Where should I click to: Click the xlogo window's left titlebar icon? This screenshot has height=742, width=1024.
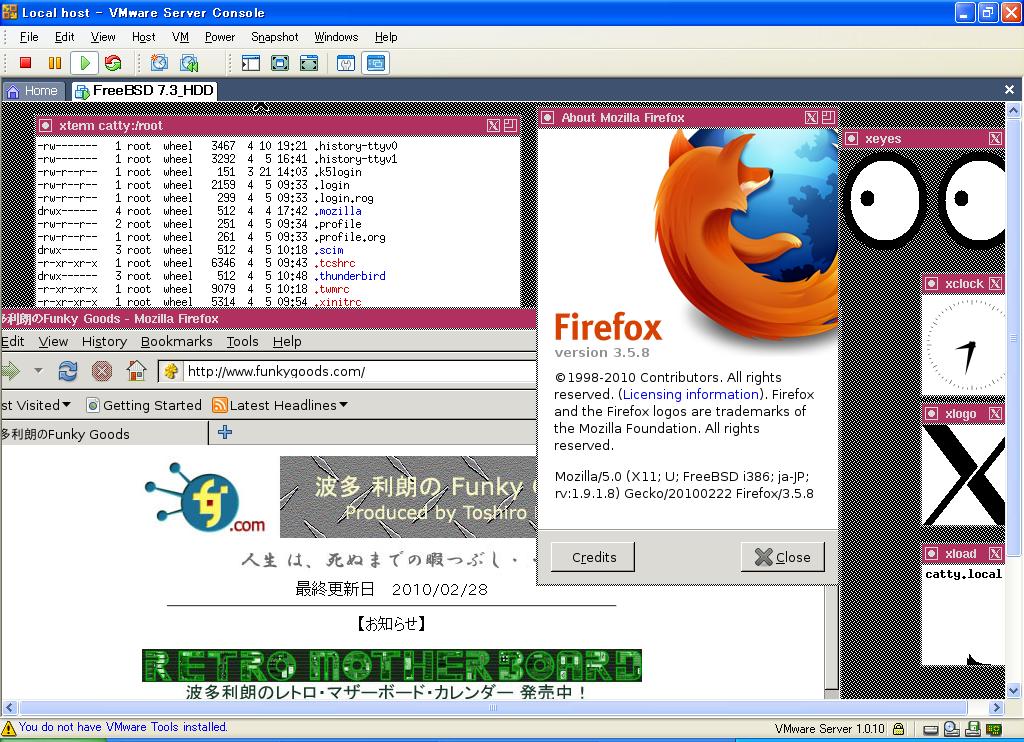pos(932,413)
